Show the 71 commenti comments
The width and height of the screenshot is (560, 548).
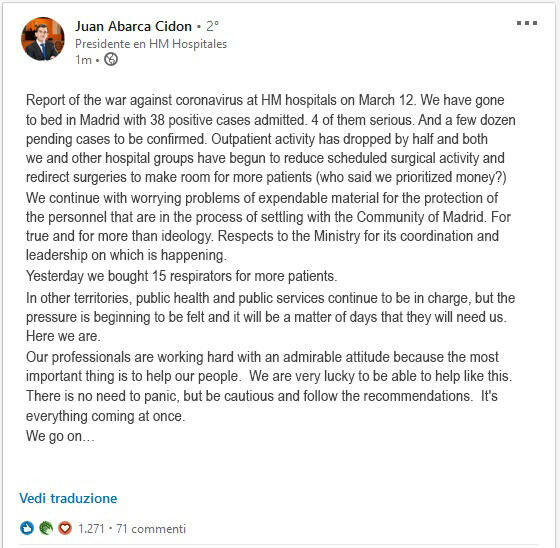[x=151, y=528]
